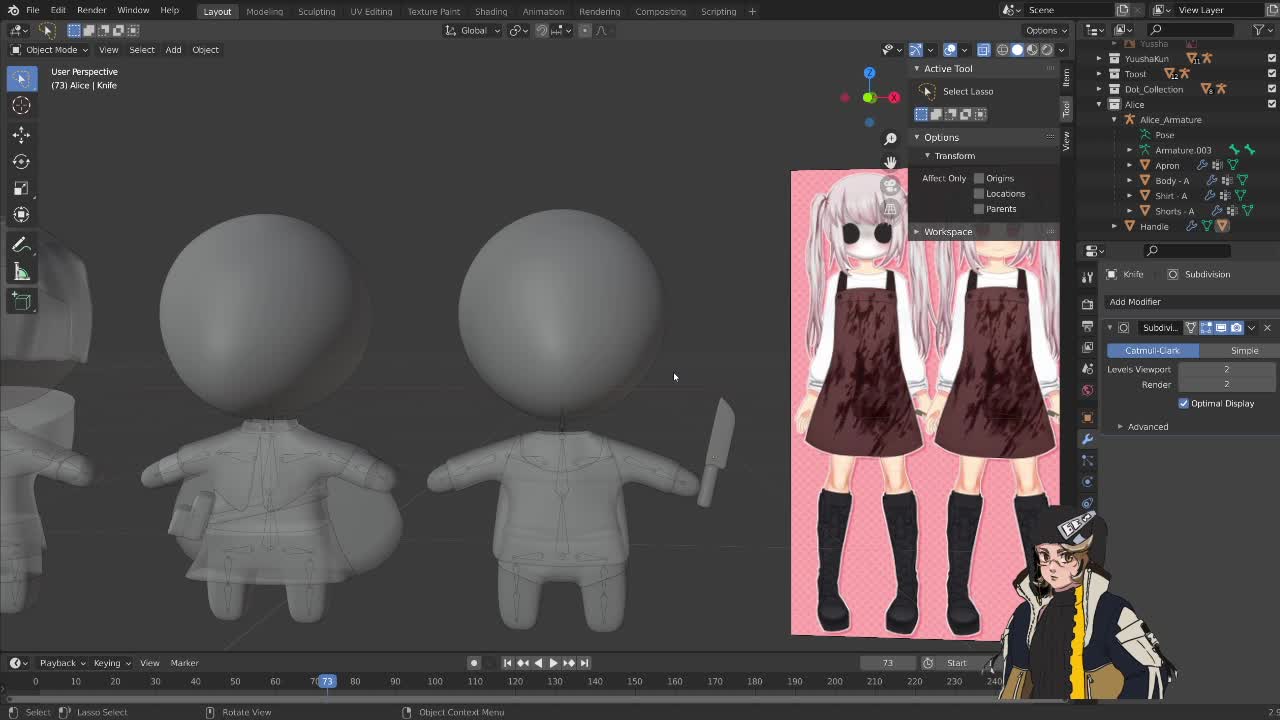Open the viewport Add menu

(173, 49)
